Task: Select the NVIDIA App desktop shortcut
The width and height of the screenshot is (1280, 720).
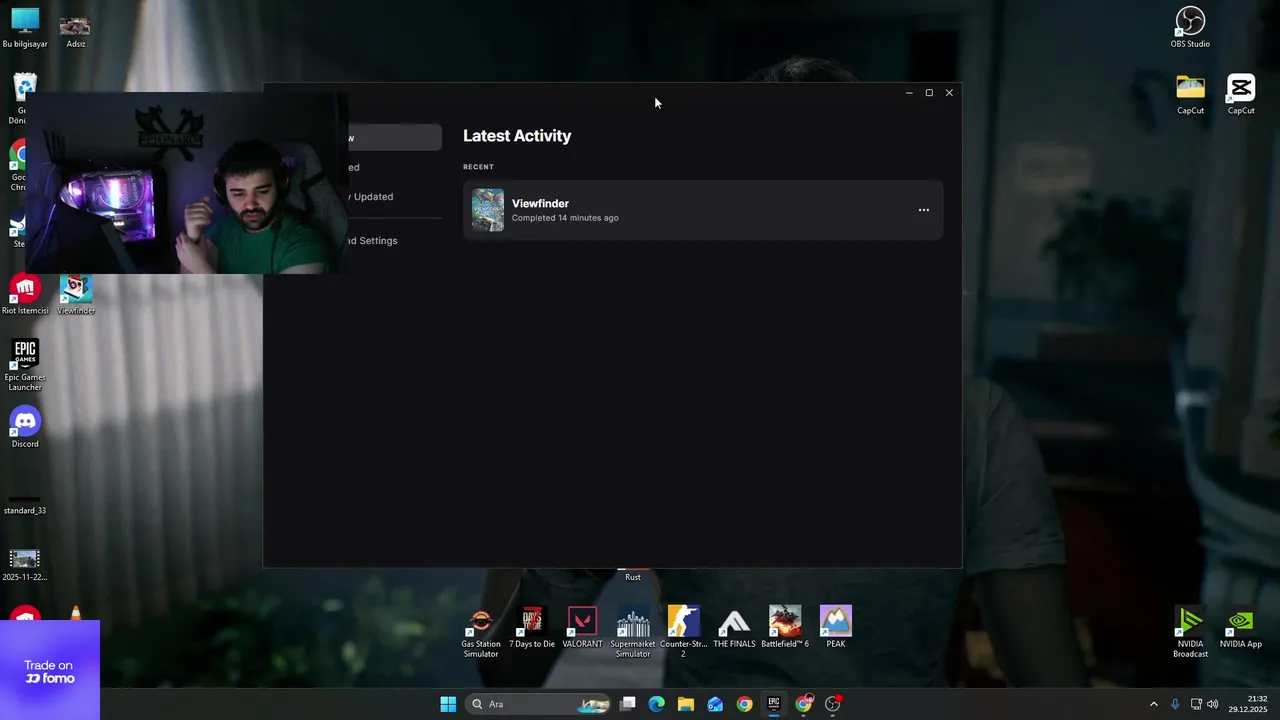Action: [x=1241, y=628]
